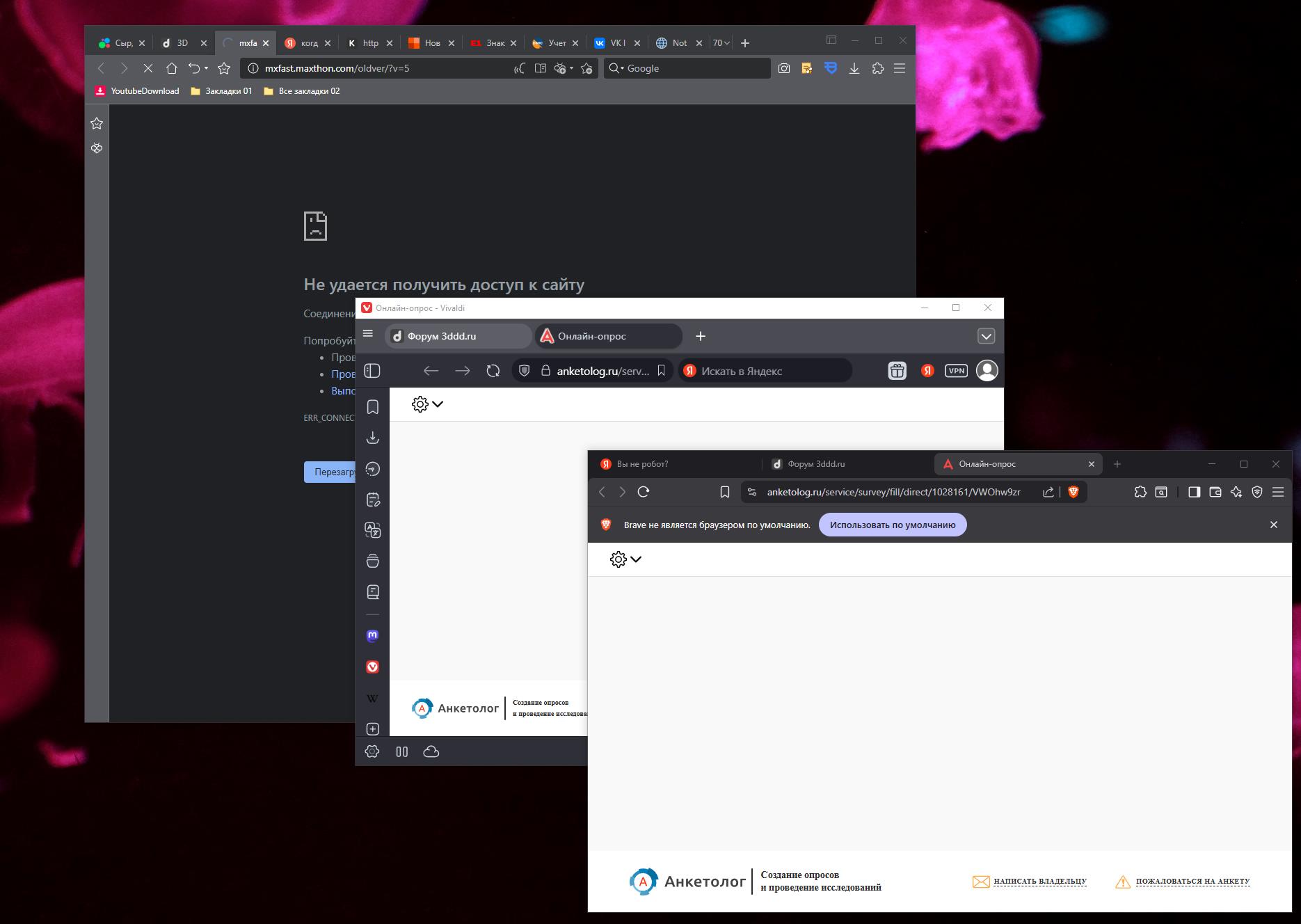
Task: Switch to Форум 3ddd.ru tab in Vivaldi
Action: coord(458,336)
